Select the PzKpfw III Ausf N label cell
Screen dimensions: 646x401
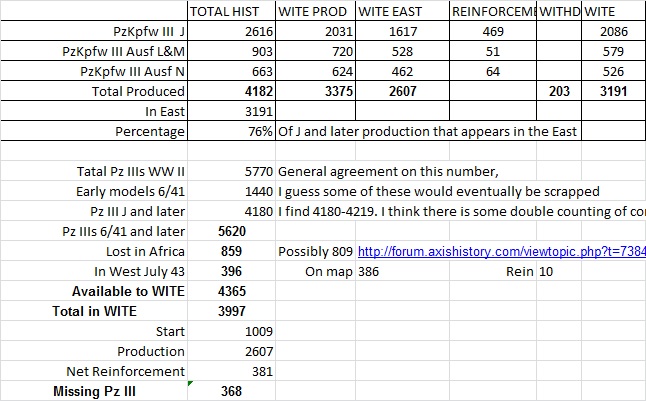pyautogui.click(x=132, y=71)
